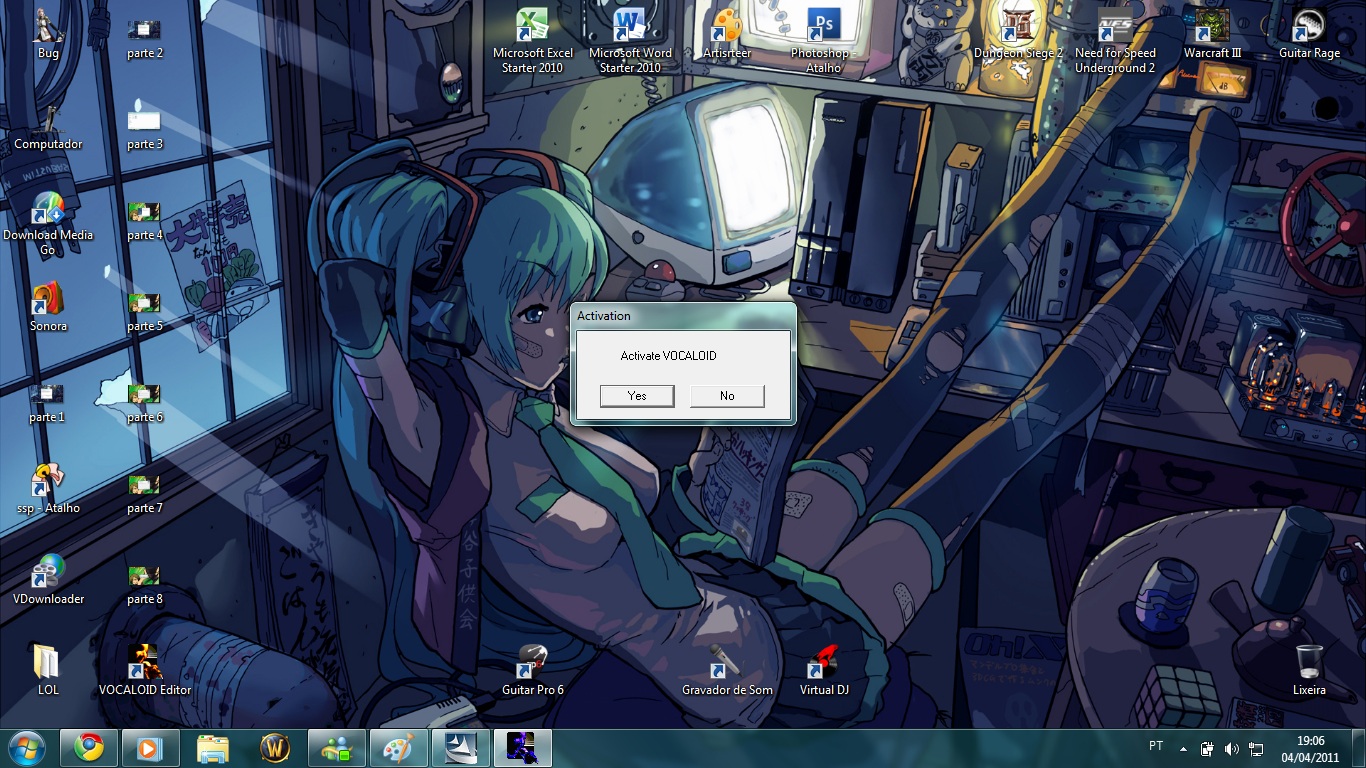Viewport: 1366px width, 768px height.
Task: Select the Warcraft III desktop shortcut
Action: [1212, 34]
